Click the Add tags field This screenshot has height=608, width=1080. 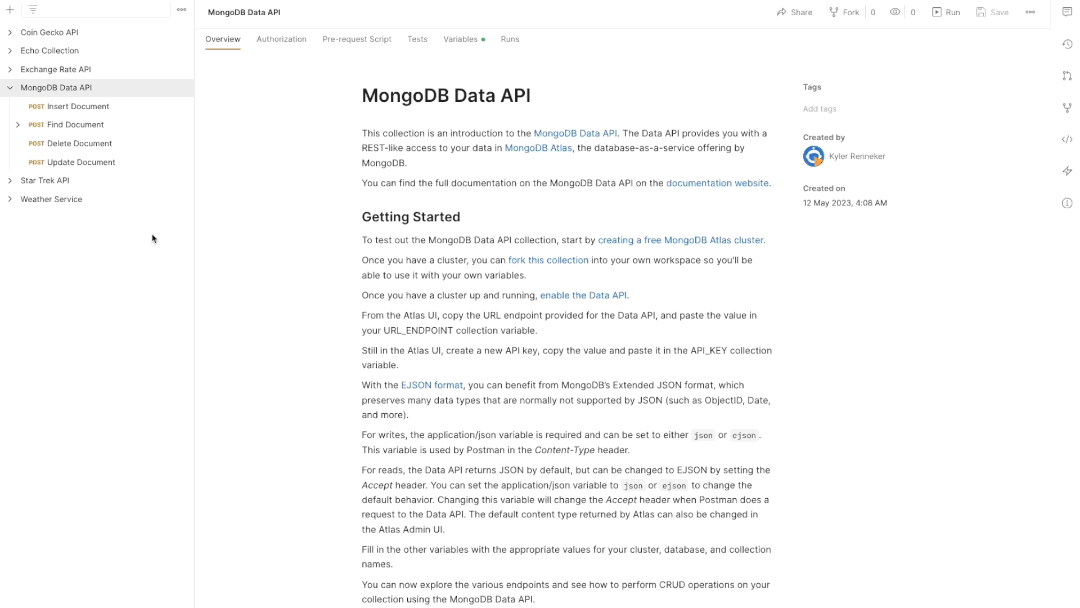[819, 109]
